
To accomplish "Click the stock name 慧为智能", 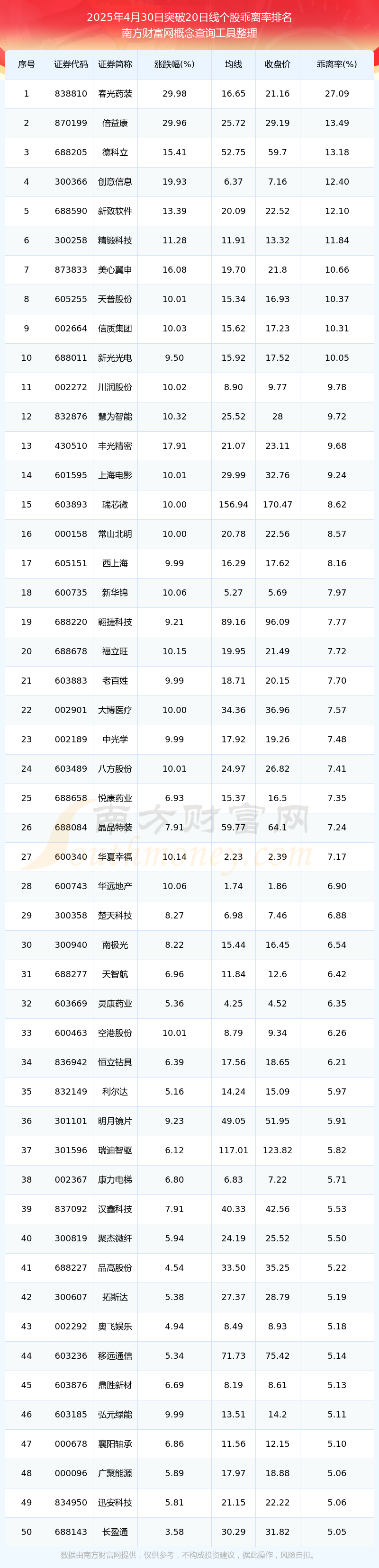I will (115, 416).
